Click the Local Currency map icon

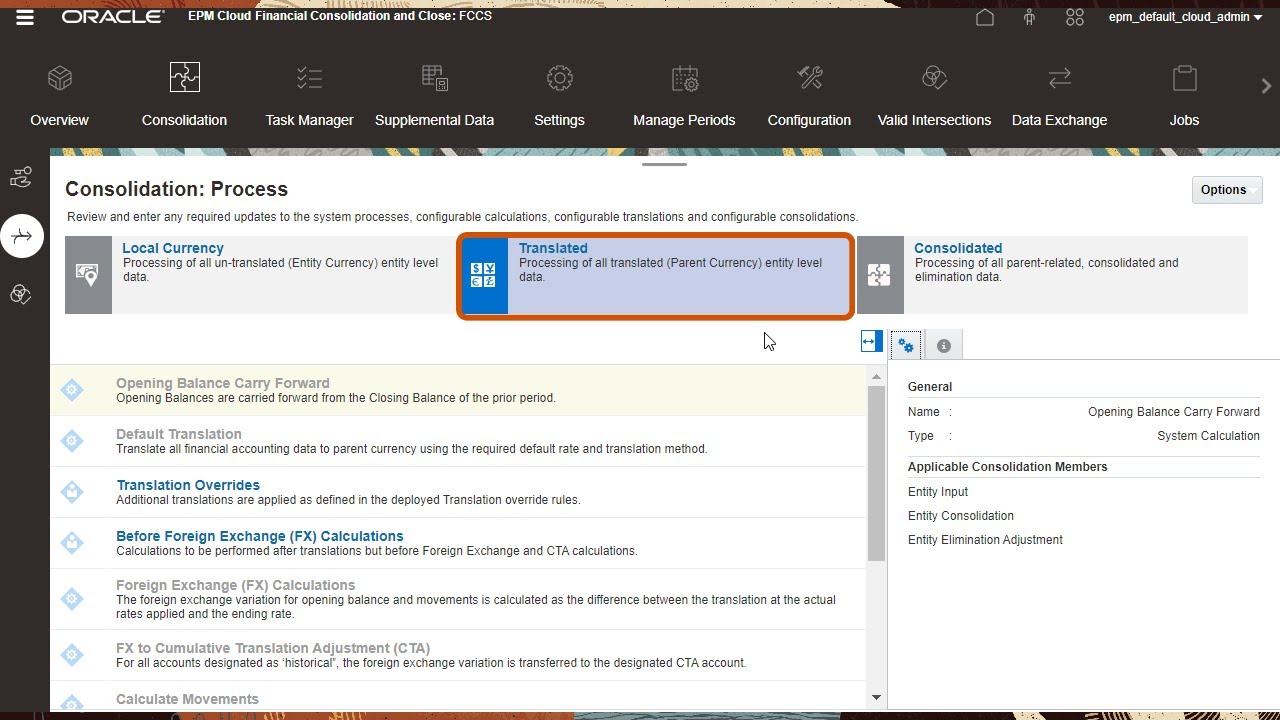(88, 275)
